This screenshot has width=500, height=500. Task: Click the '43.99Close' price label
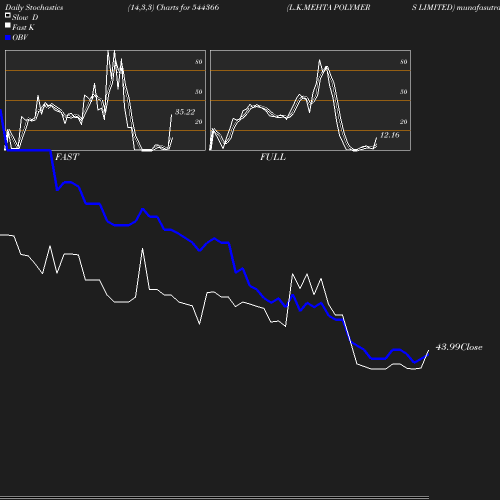(x=459, y=347)
